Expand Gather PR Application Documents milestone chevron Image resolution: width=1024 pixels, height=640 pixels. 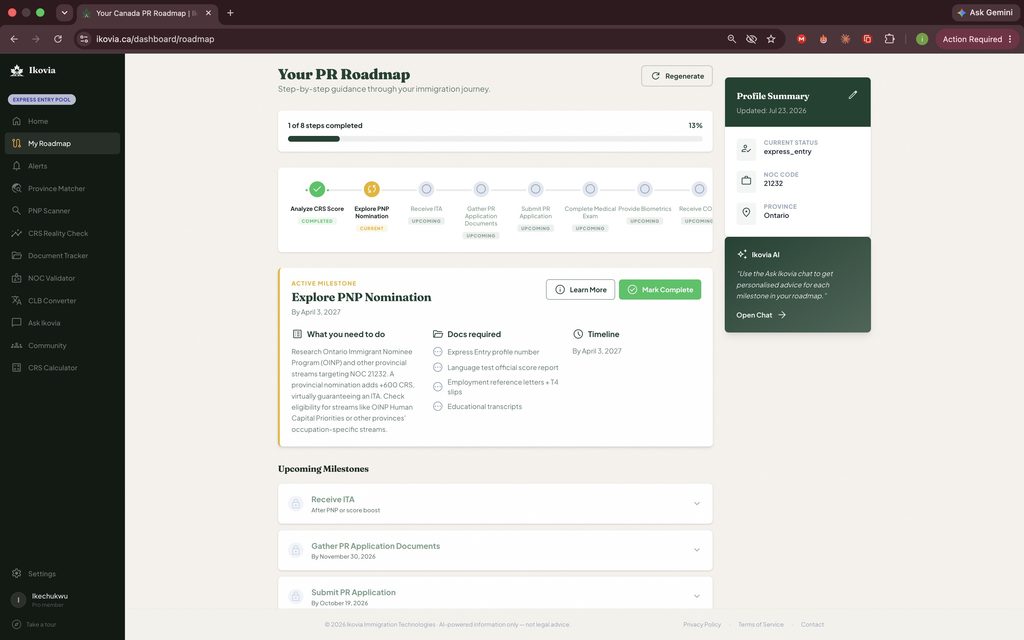(x=697, y=550)
